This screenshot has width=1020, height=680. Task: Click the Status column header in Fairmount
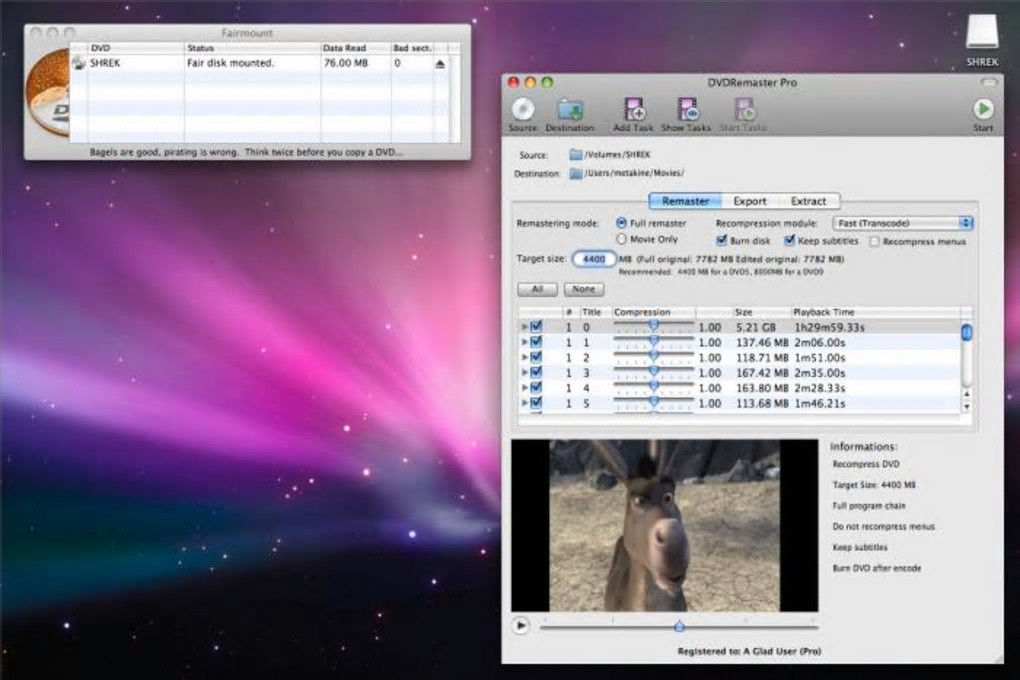pos(252,48)
